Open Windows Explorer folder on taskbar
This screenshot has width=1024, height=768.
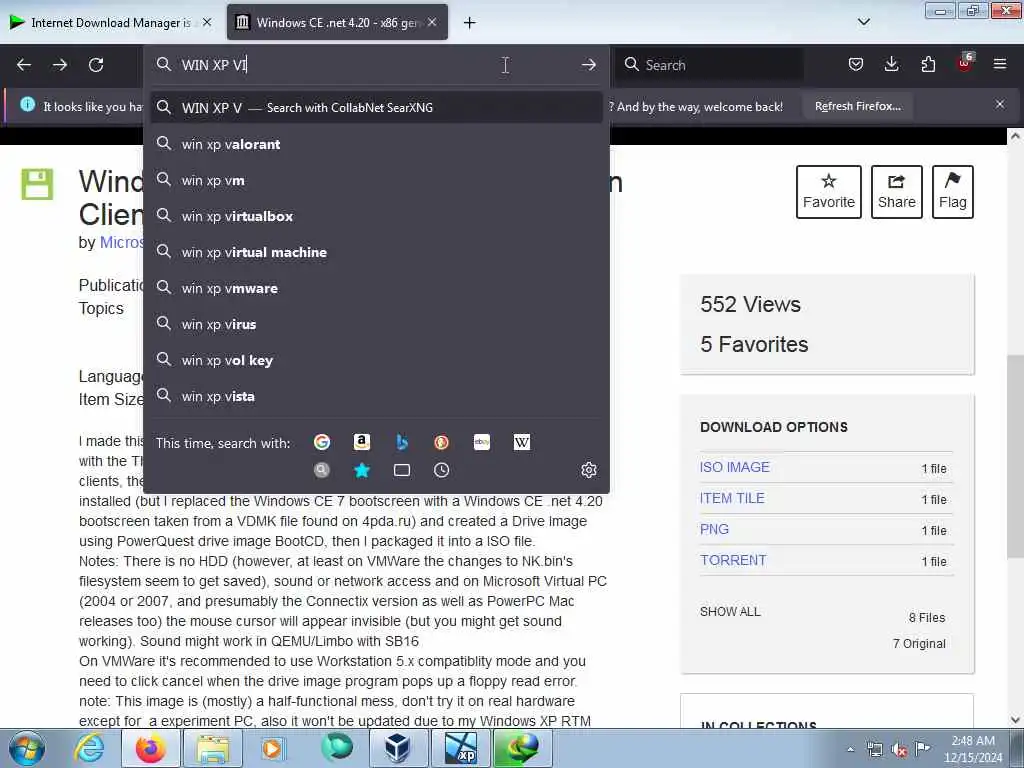pos(213,748)
